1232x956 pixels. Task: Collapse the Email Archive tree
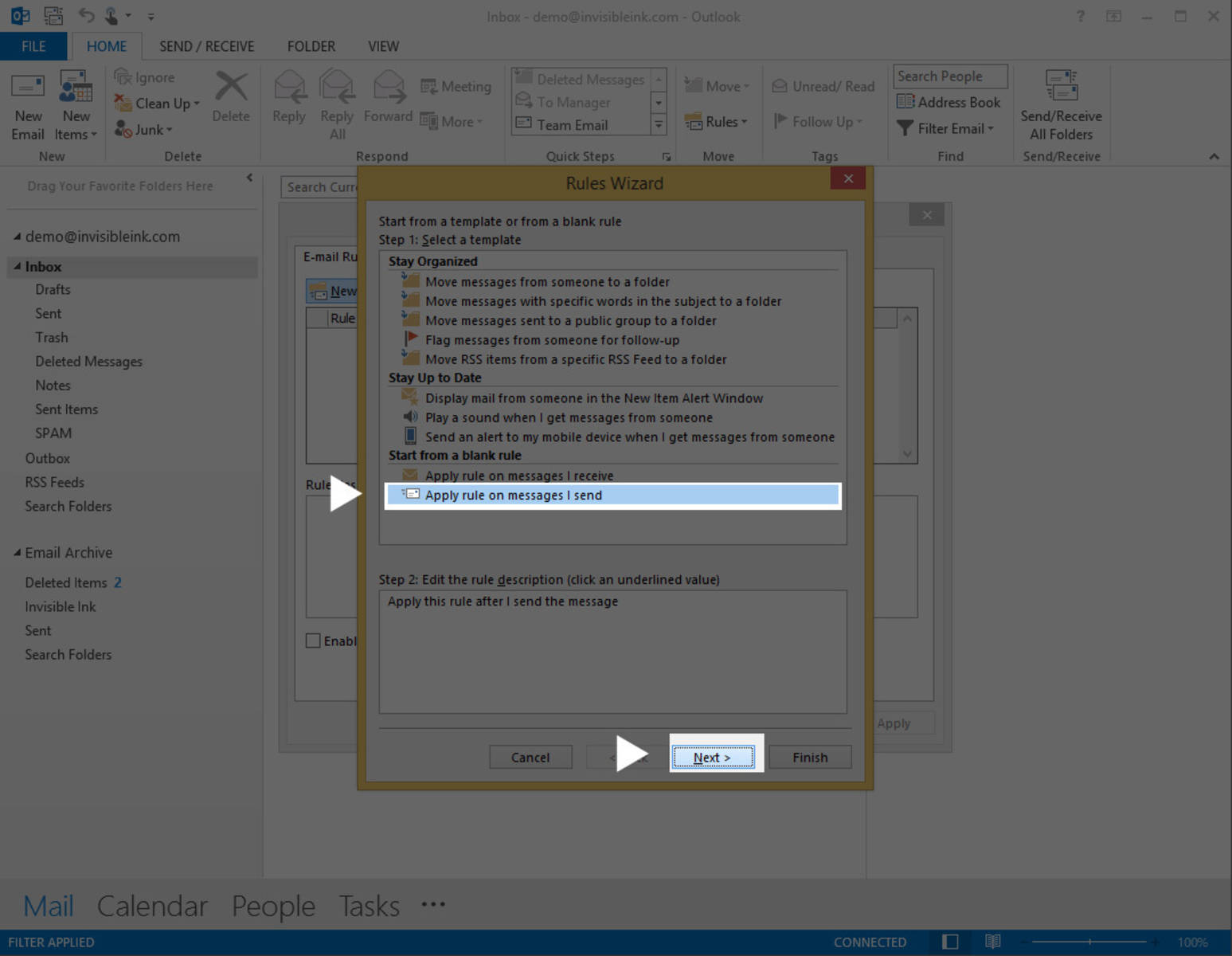(x=17, y=553)
